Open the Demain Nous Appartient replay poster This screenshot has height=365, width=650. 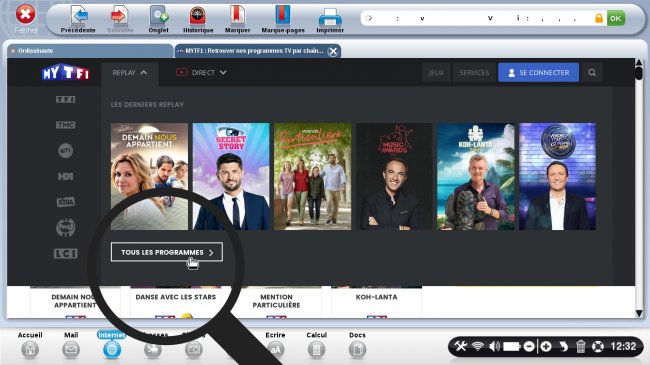(x=149, y=176)
